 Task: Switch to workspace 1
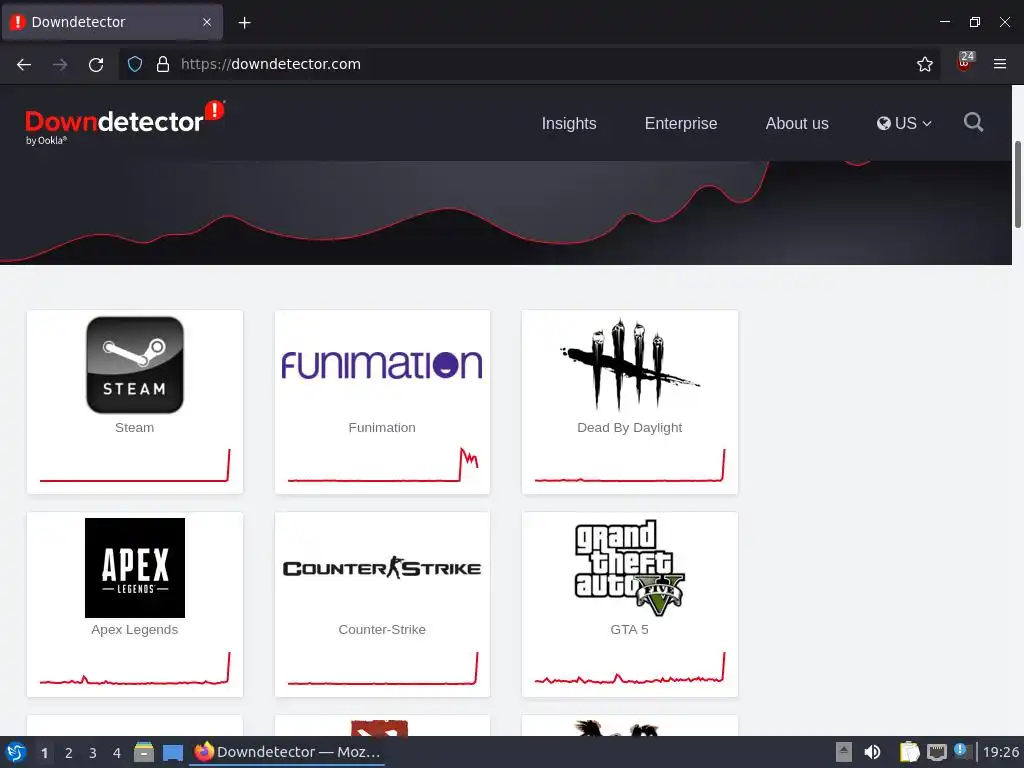(44, 753)
